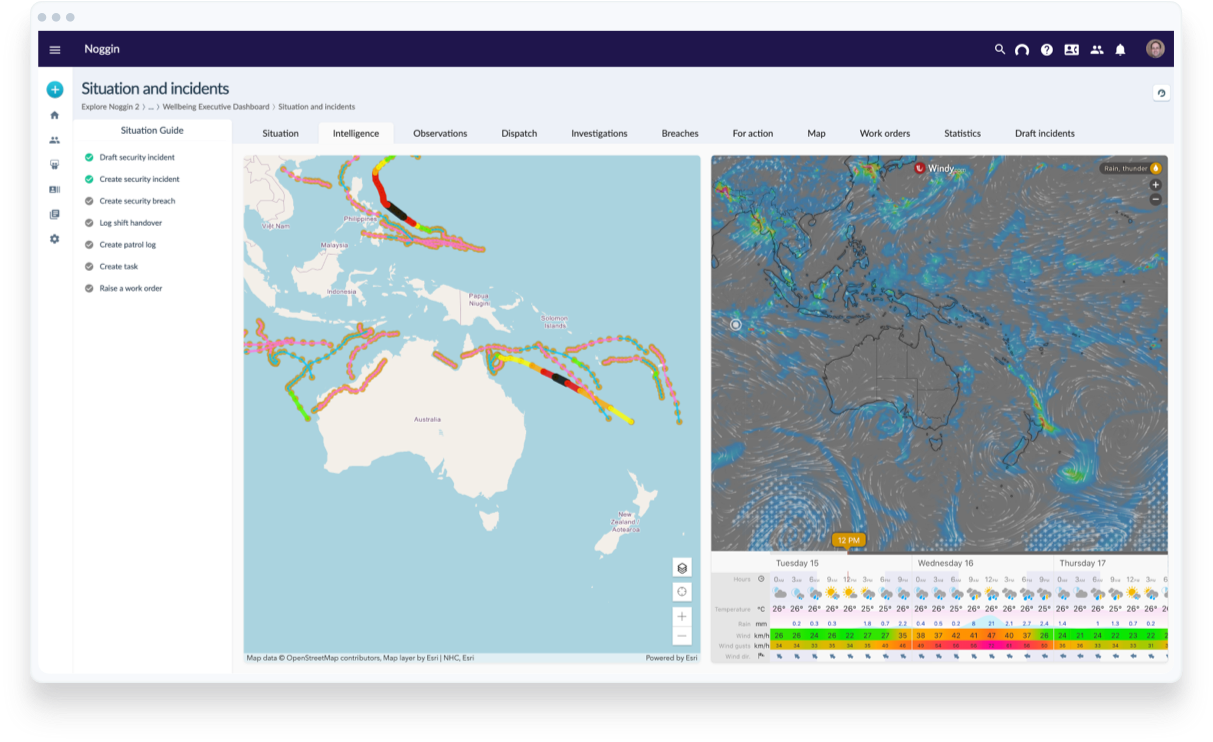The width and height of the screenshot is (1213, 742).
Task: Open the hamburger navigation menu
Action: (55, 49)
